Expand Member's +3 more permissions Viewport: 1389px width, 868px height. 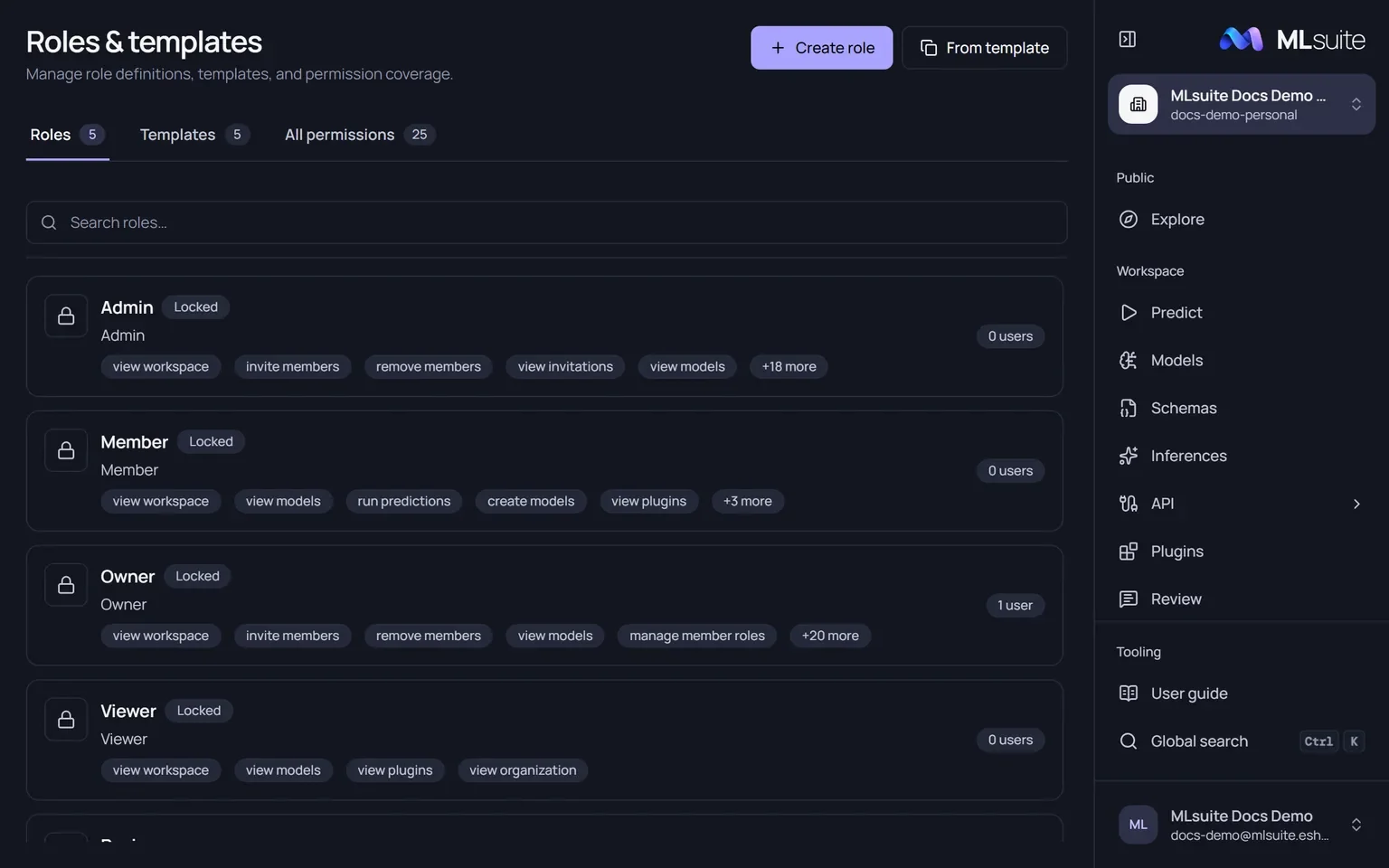[748, 501]
